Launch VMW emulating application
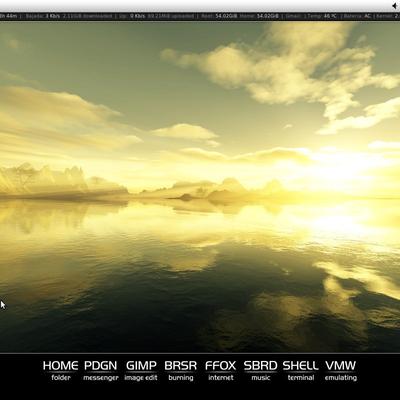The width and height of the screenshot is (400, 400). click(x=341, y=370)
